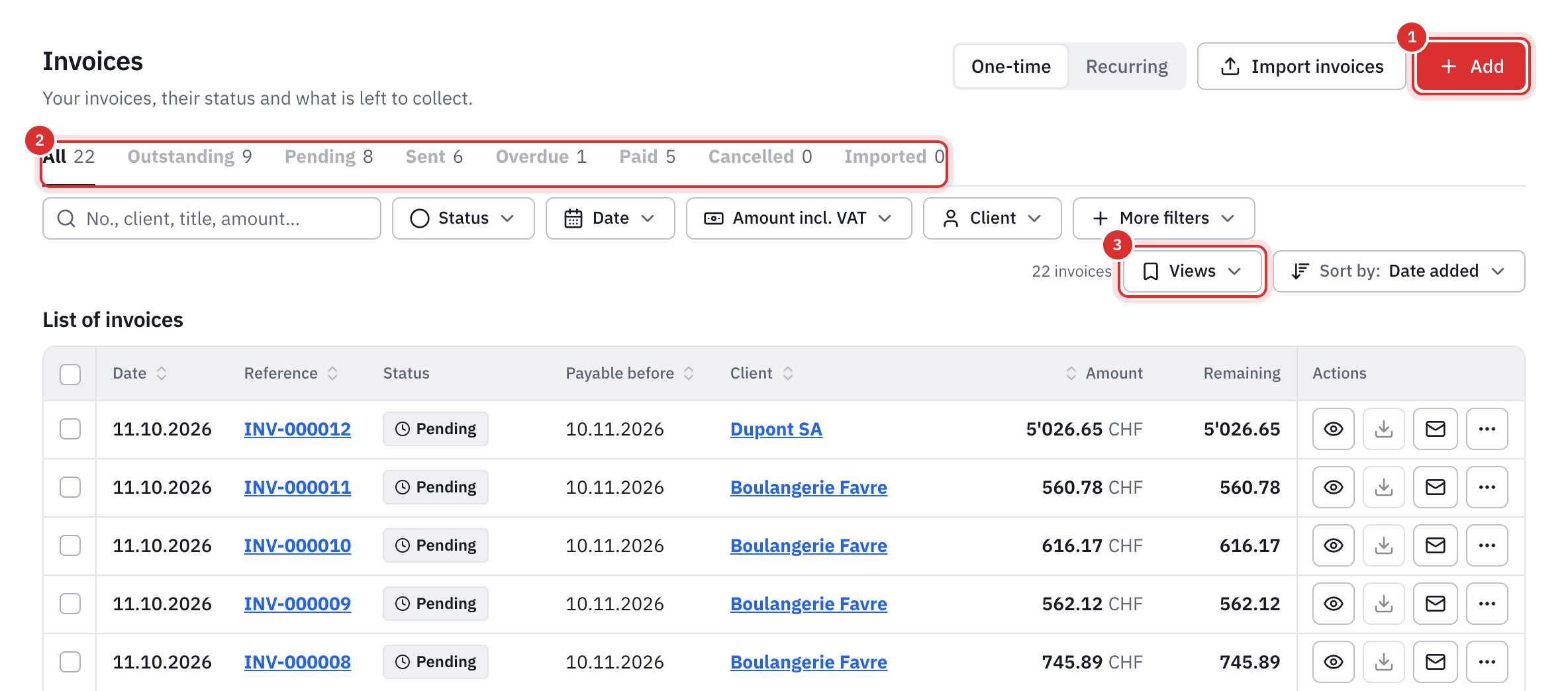Image resolution: width=1568 pixels, height=691 pixels.
Task: Open more actions for INV-000008
Action: [x=1487, y=662]
